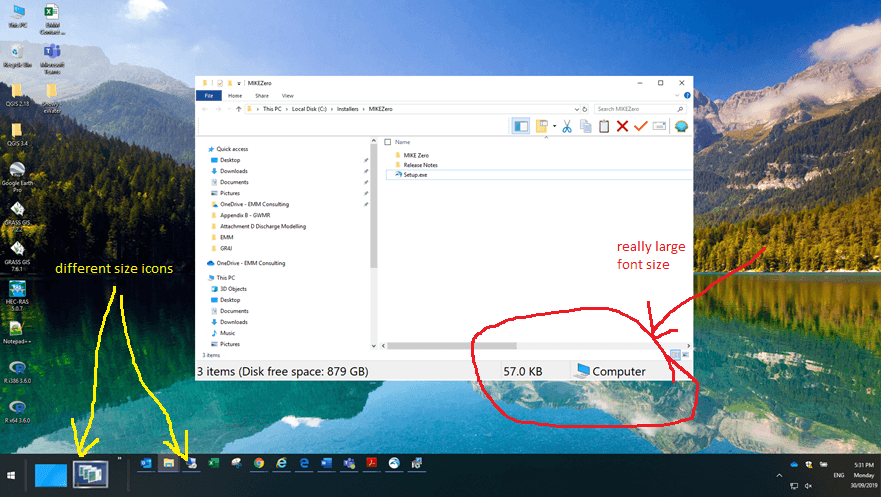882x498 pixels.
Task: Click the Cut scissors icon in toolbar
Action: [566, 126]
